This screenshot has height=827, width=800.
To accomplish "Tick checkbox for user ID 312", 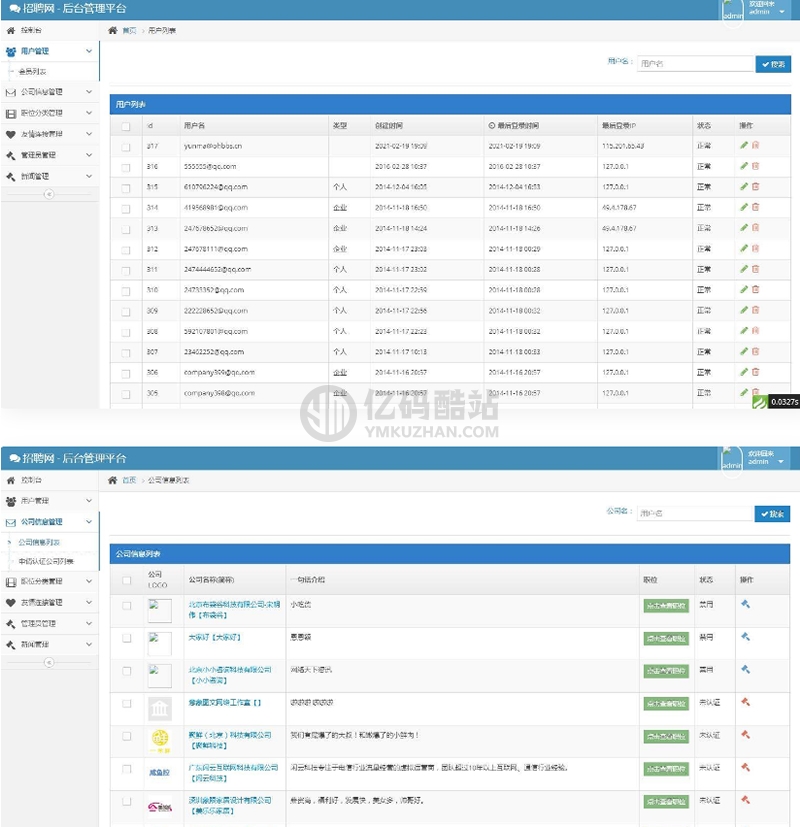I will click(126, 250).
